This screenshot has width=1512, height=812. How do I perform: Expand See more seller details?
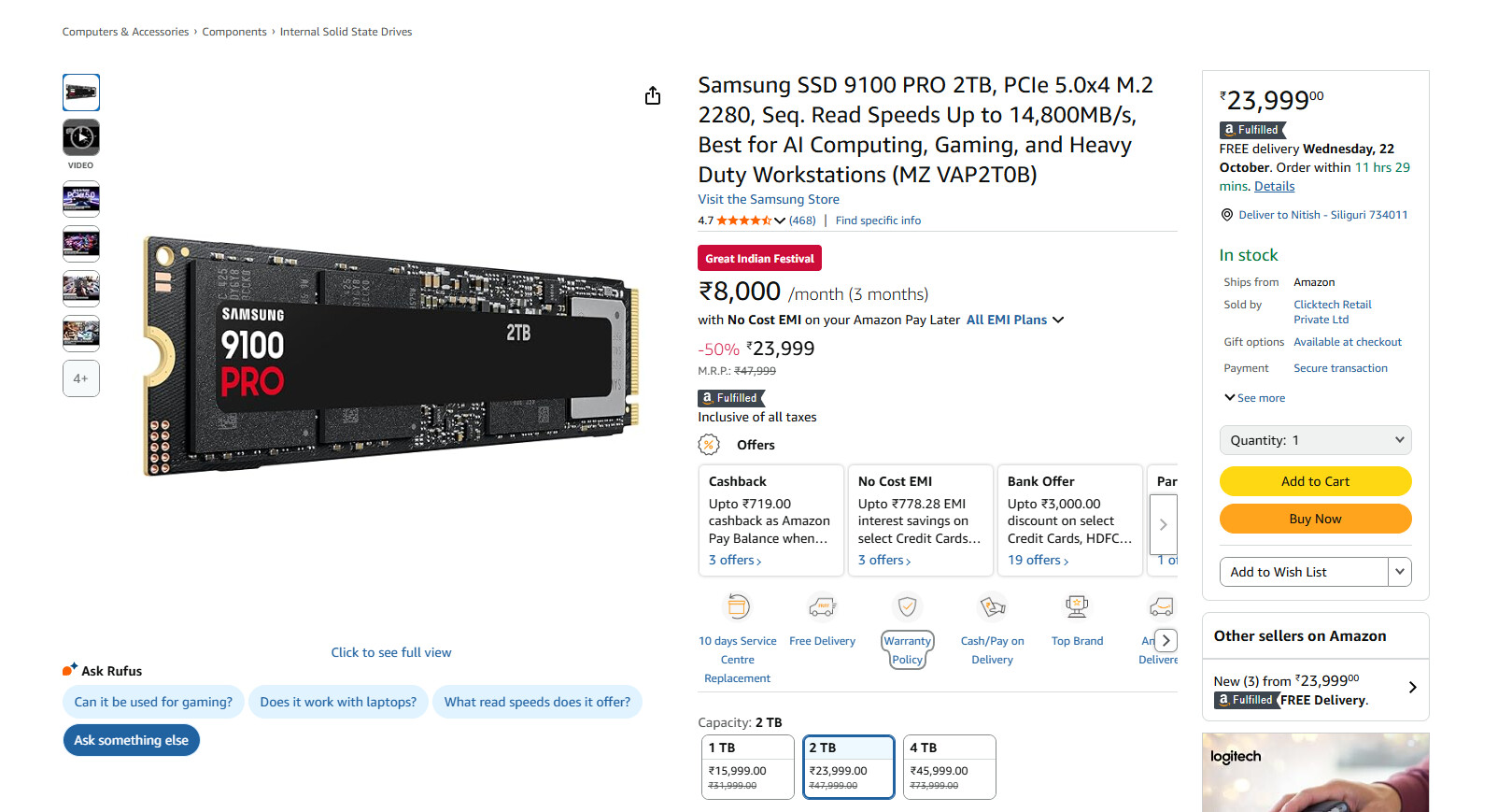tap(1254, 398)
